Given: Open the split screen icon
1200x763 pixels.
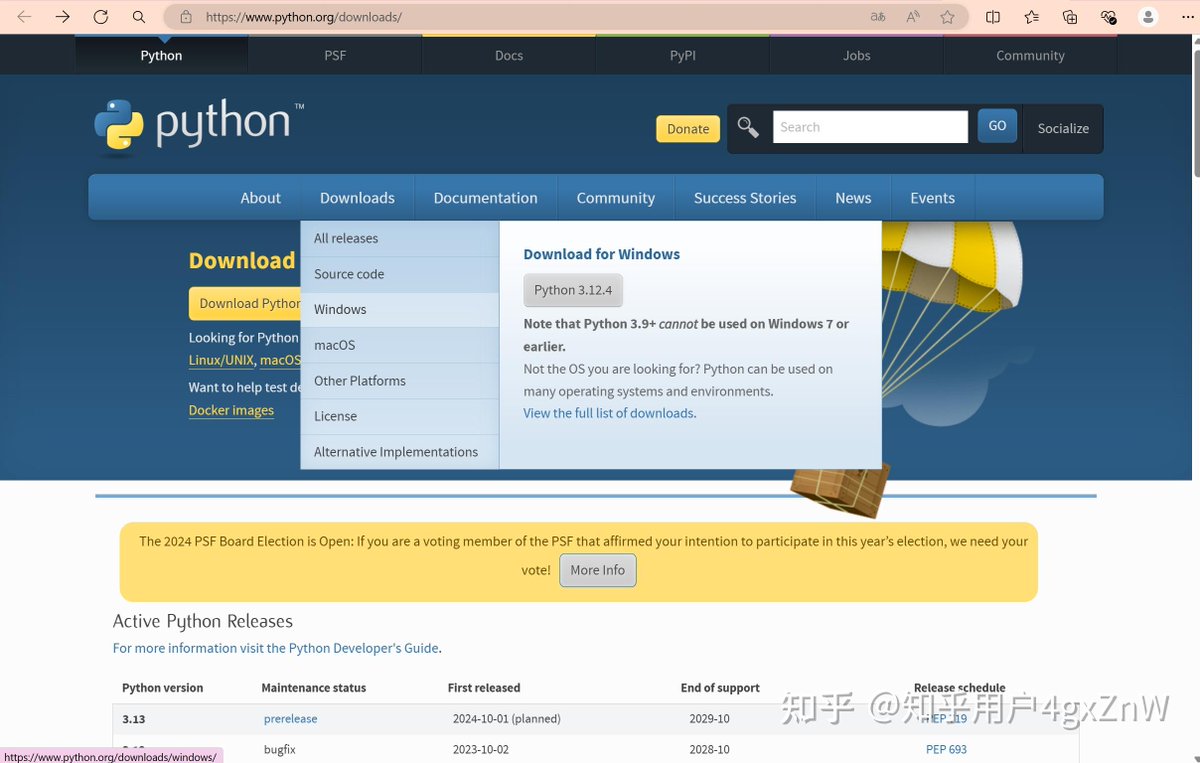Looking at the screenshot, I should 993,17.
